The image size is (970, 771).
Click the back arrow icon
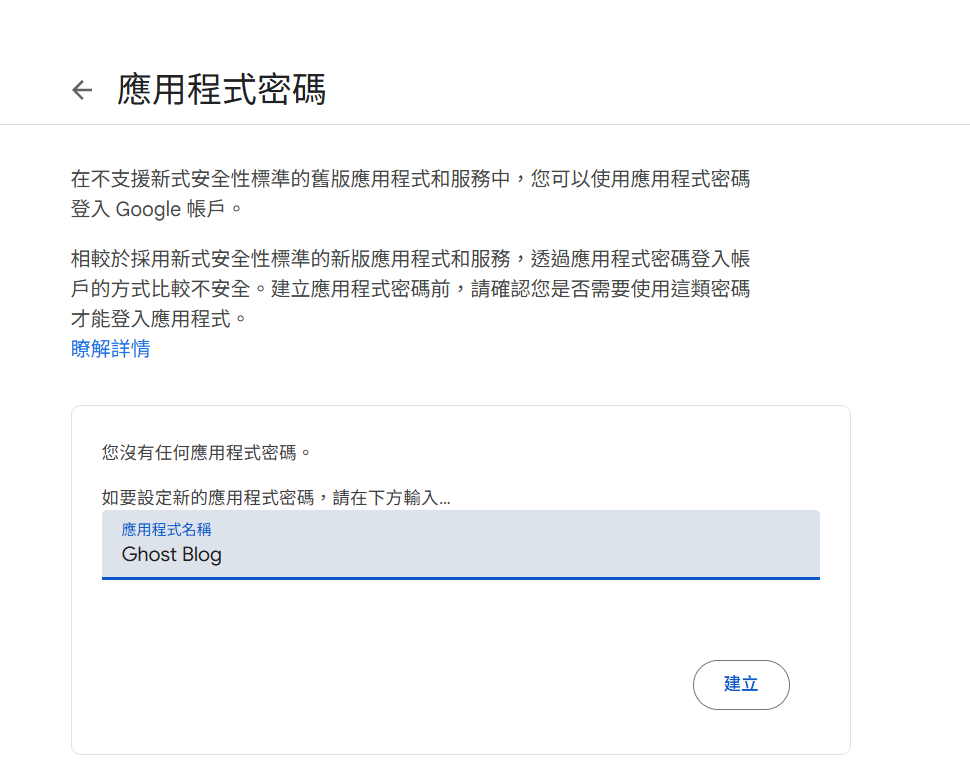(82, 90)
